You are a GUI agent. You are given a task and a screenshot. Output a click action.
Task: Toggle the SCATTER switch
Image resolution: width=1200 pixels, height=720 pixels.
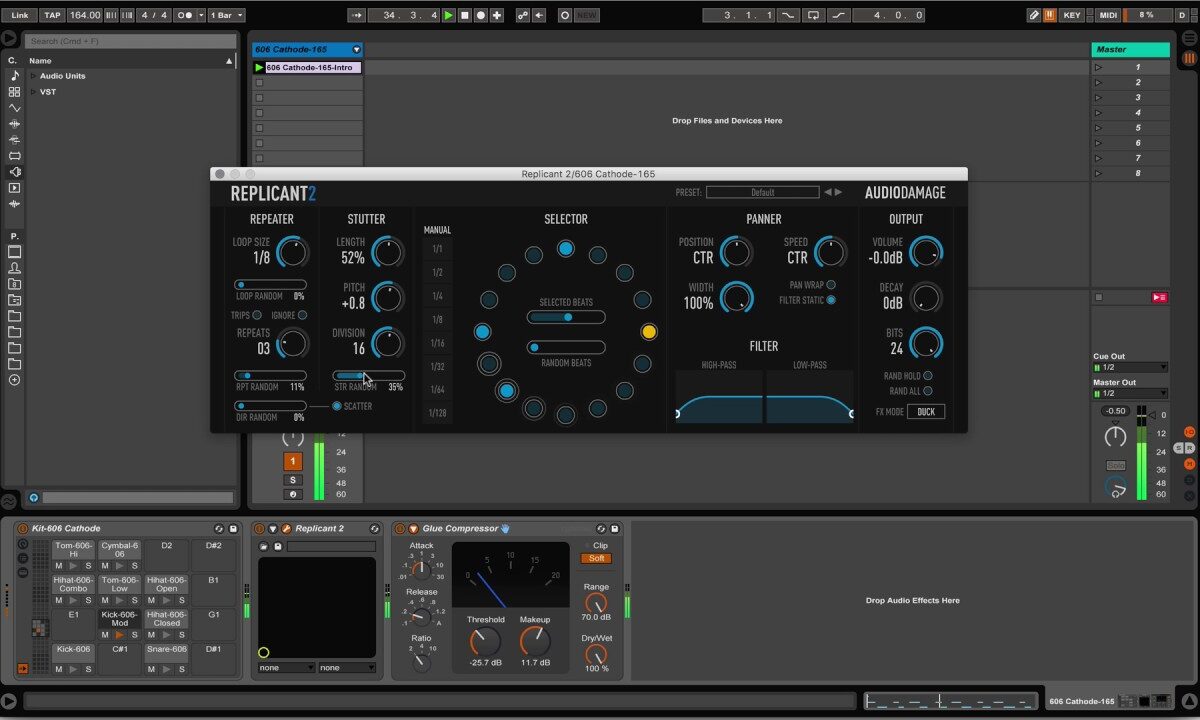pyautogui.click(x=337, y=406)
